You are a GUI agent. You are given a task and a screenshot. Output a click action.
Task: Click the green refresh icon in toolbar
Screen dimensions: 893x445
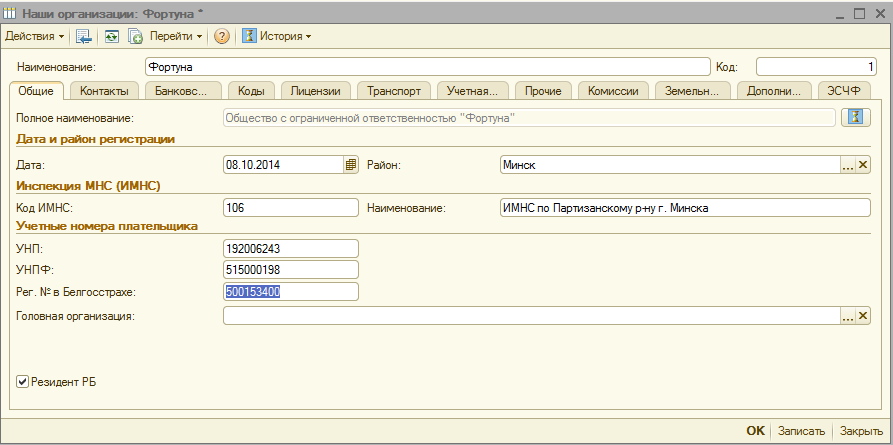(111, 36)
